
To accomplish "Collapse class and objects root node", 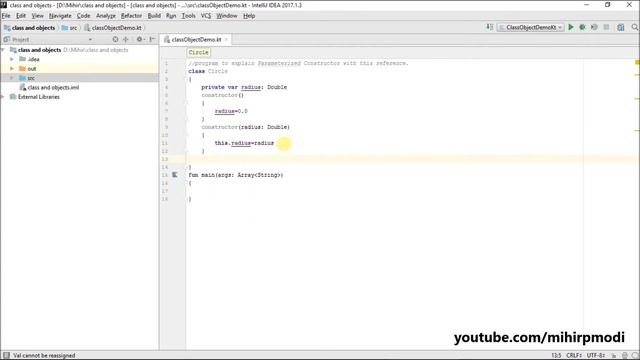I will (3, 50).
